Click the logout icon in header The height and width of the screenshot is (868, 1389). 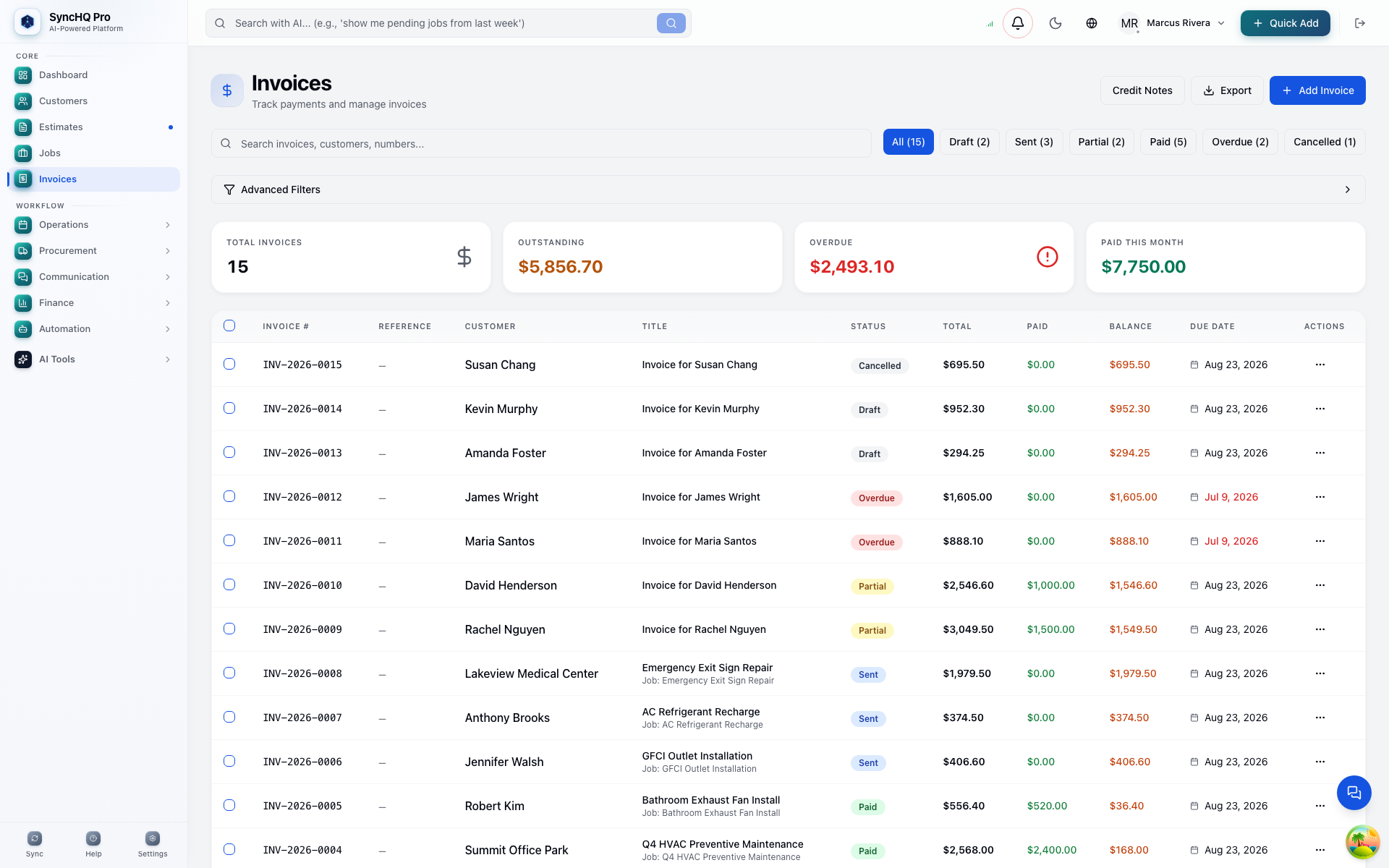coord(1360,23)
